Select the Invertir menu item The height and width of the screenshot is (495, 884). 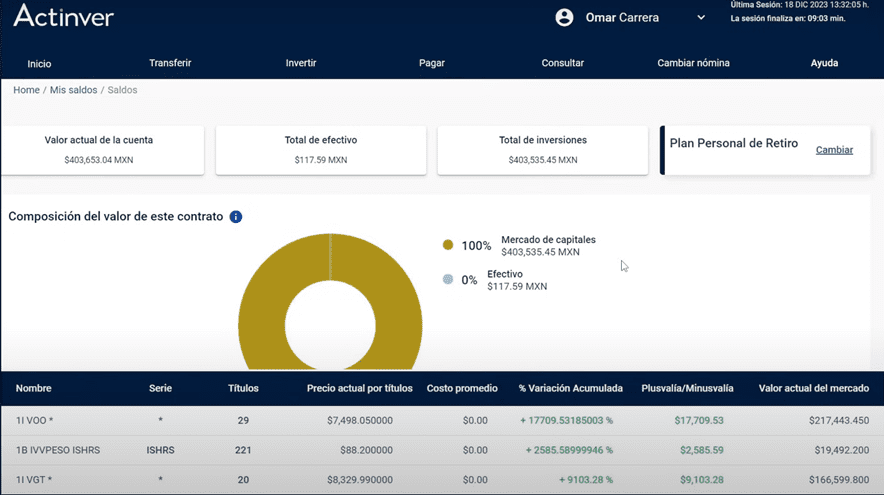coord(301,63)
